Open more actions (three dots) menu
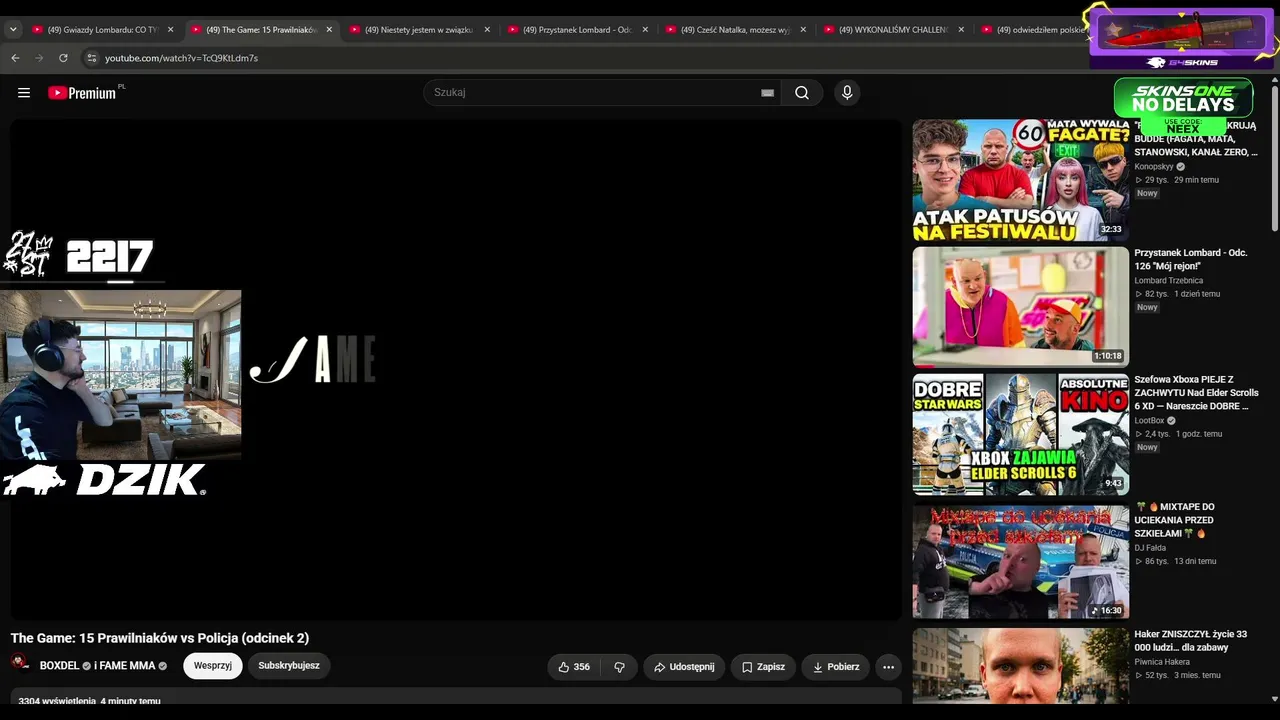The image size is (1280, 720). click(888, 667)
